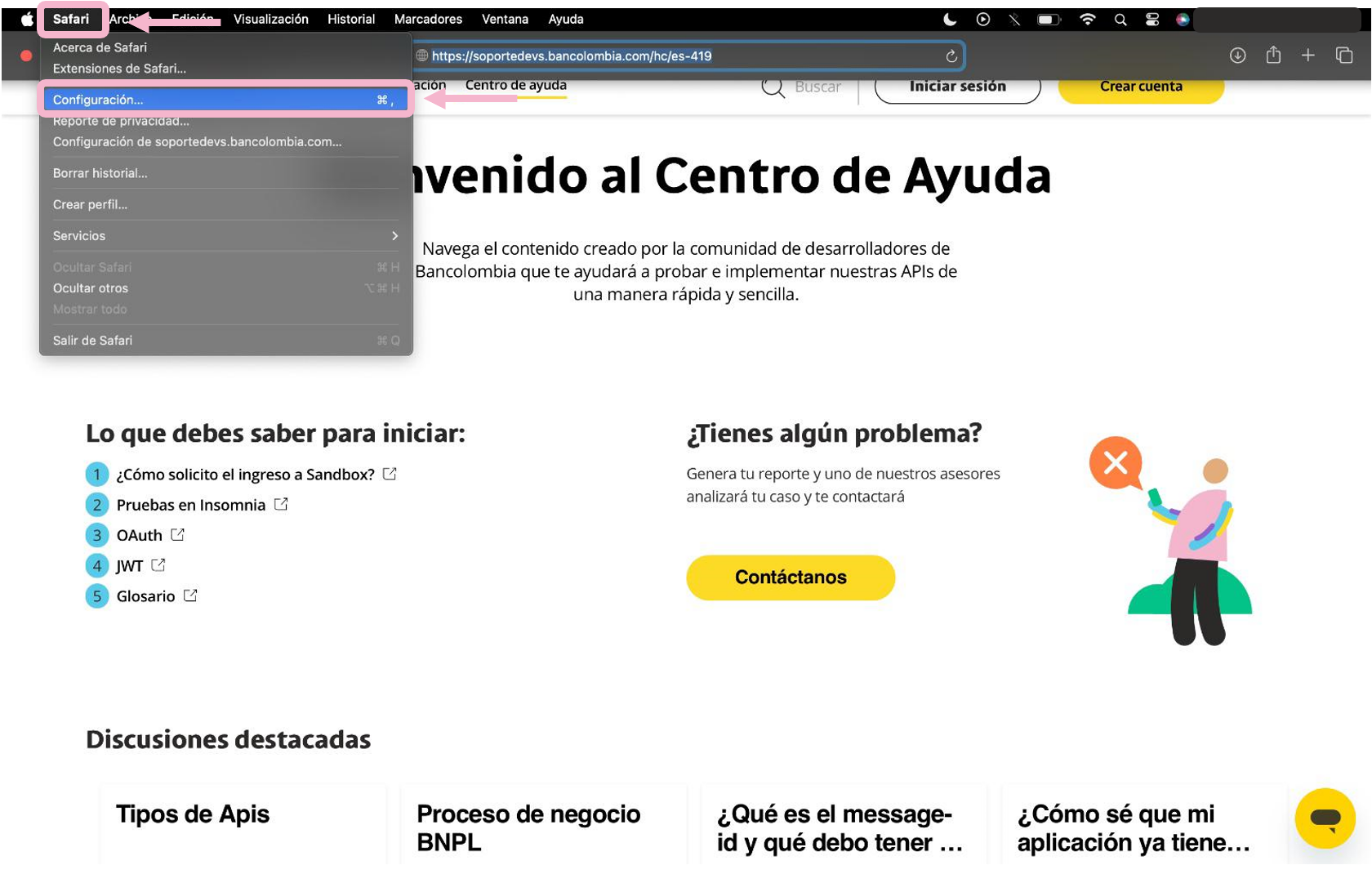Open ¿Cómo solicito el ingreso a Sandbox? link
The height and width of the screenshot is (874, 1372).
coord(245,475)
